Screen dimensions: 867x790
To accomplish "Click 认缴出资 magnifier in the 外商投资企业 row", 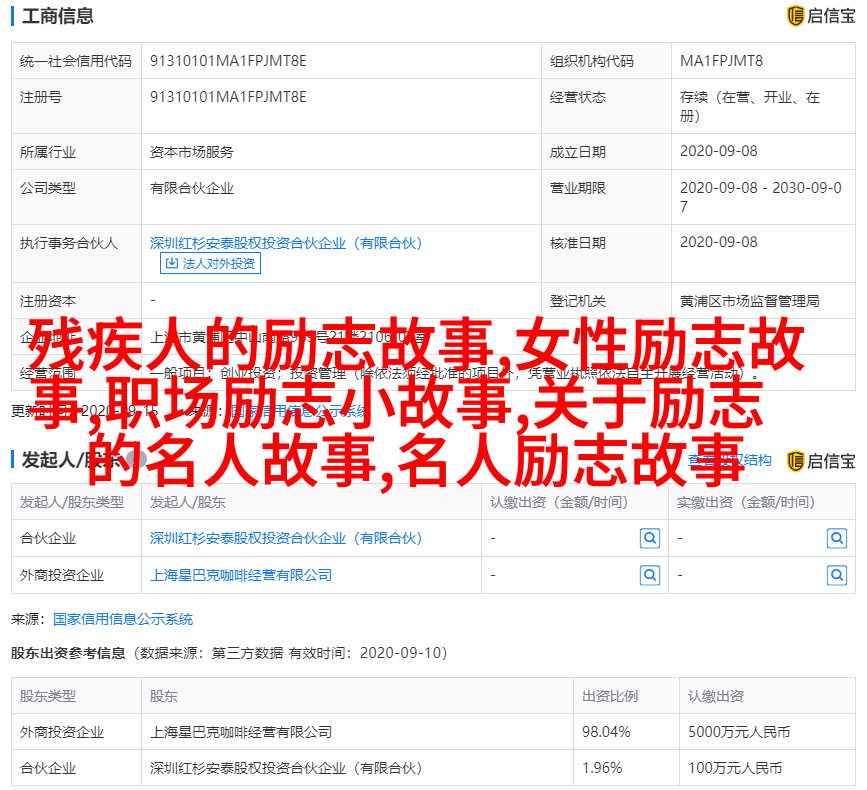I will click(650, 576).
